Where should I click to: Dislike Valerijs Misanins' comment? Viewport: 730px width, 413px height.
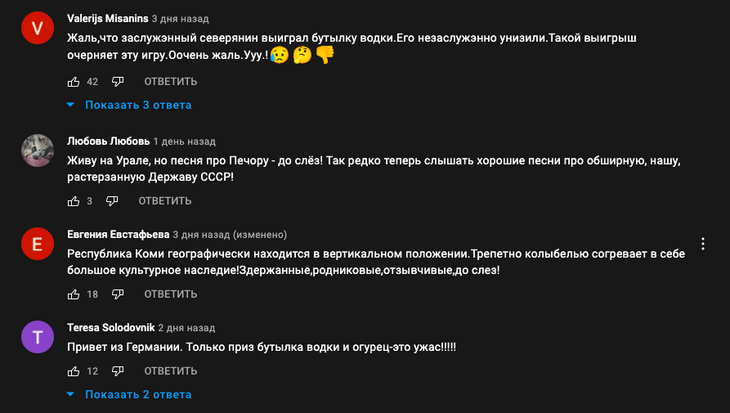pyautogui.click(x=118, y=81)
